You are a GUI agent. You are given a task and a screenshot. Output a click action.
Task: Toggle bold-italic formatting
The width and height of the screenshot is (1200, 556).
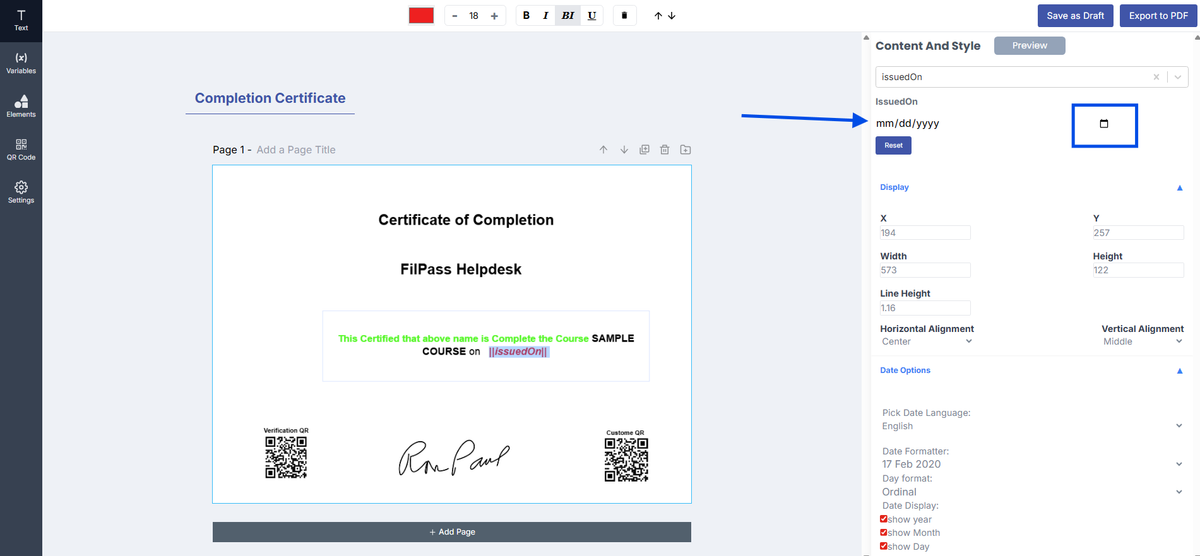568,16
